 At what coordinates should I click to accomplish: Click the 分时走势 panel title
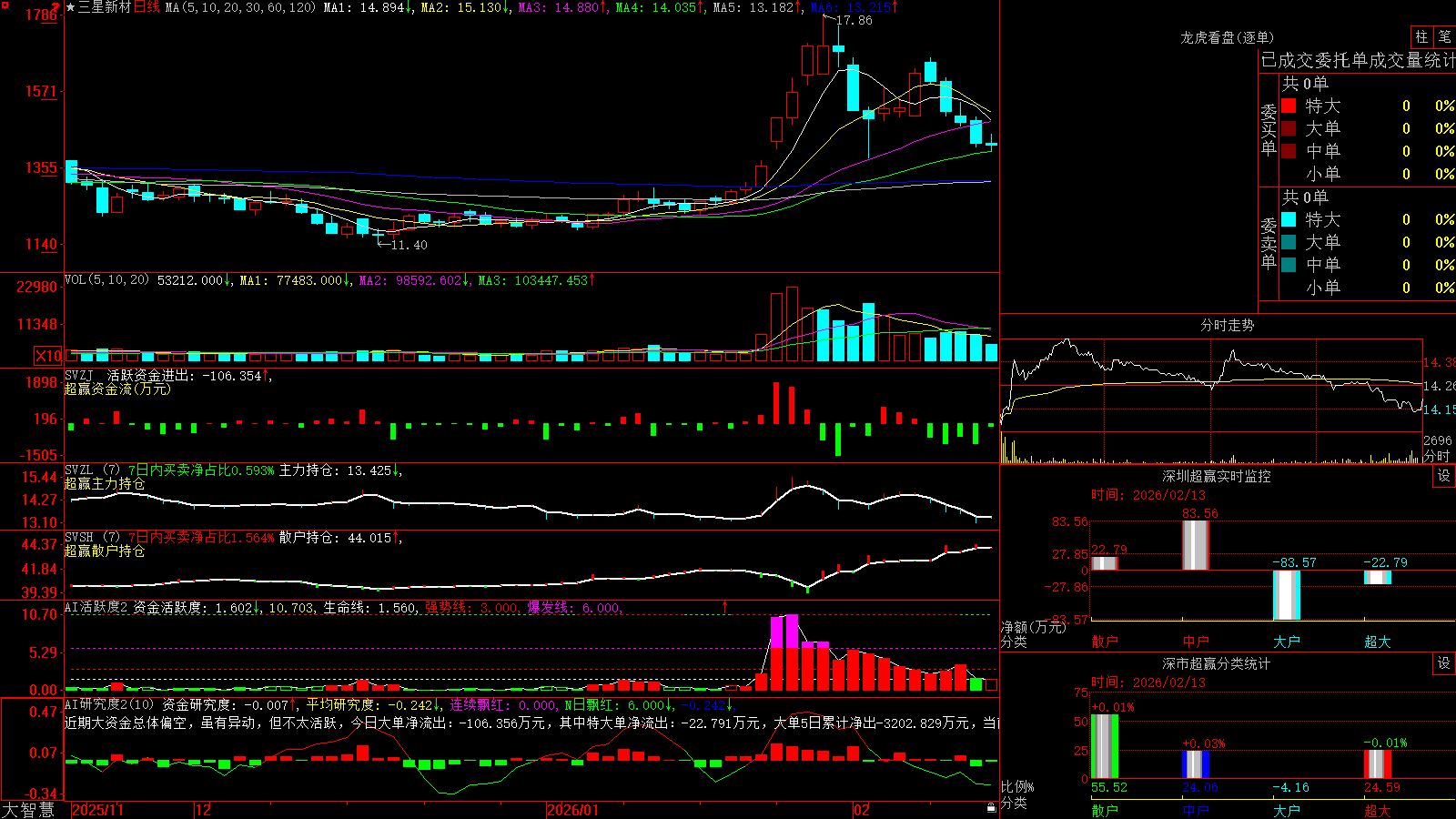point(1227,325)
